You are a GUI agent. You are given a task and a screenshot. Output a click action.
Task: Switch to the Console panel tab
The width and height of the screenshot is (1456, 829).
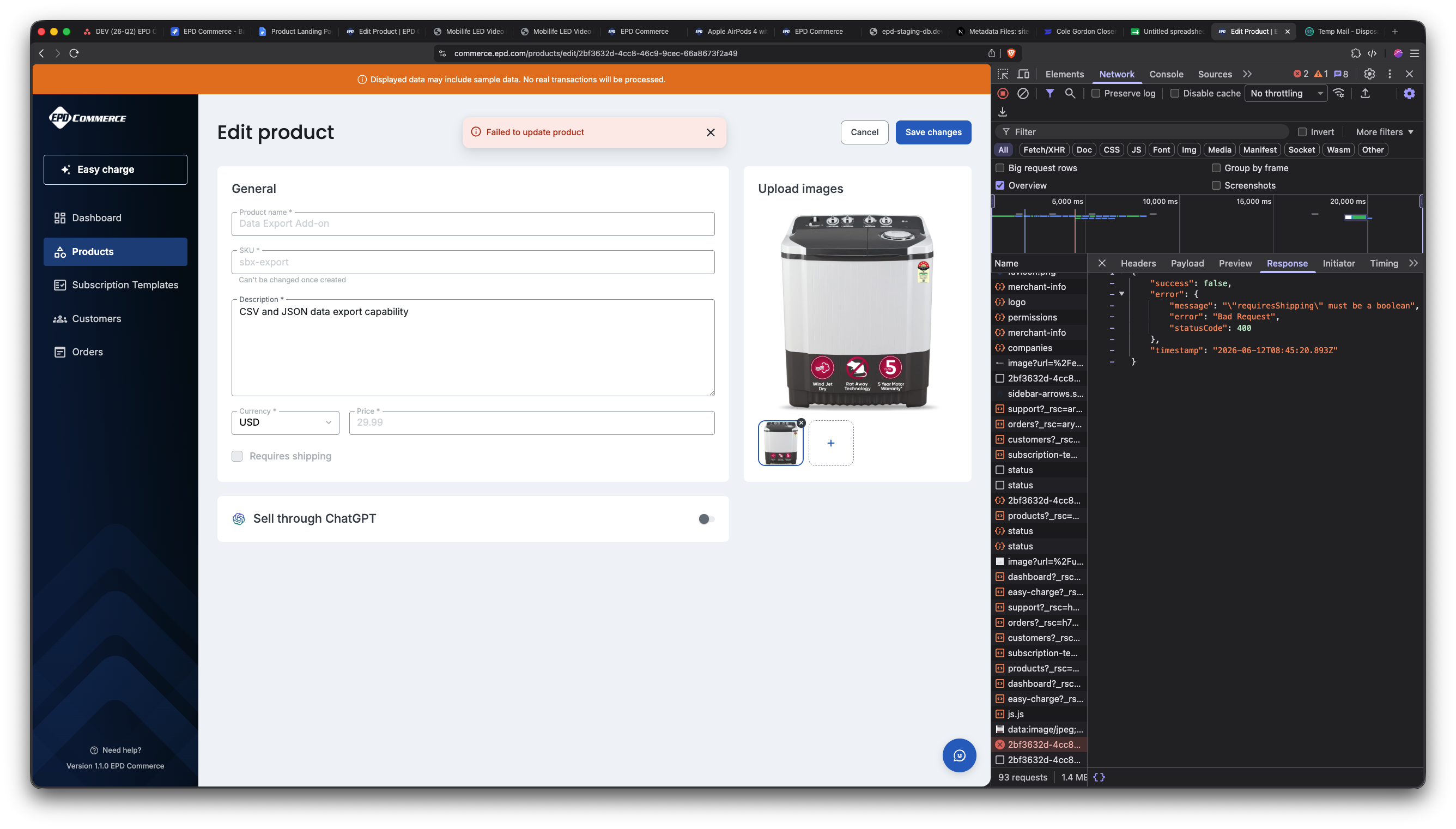[1166, 74]
